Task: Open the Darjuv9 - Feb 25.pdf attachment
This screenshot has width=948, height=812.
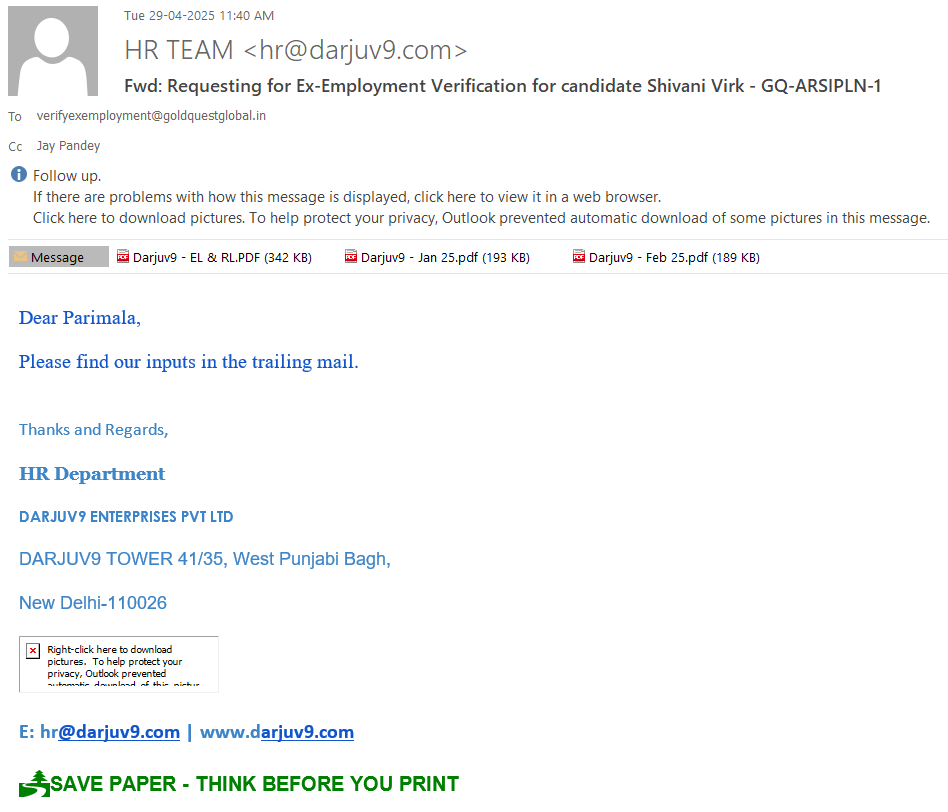Action: pyautogui.click(x=666, y=257)
